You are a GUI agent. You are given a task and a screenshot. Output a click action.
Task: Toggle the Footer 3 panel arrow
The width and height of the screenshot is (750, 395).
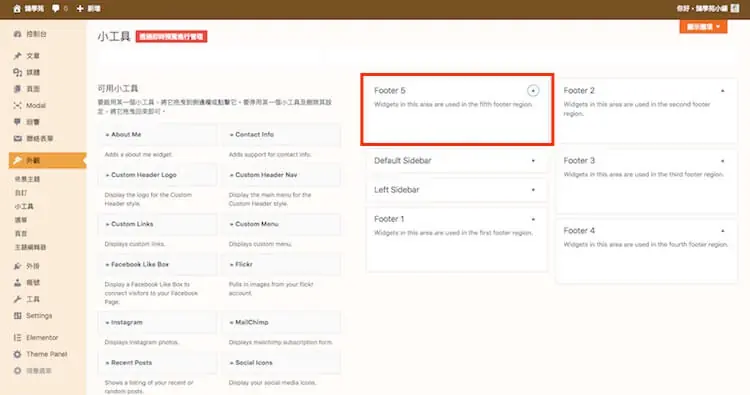pos(723,161)
